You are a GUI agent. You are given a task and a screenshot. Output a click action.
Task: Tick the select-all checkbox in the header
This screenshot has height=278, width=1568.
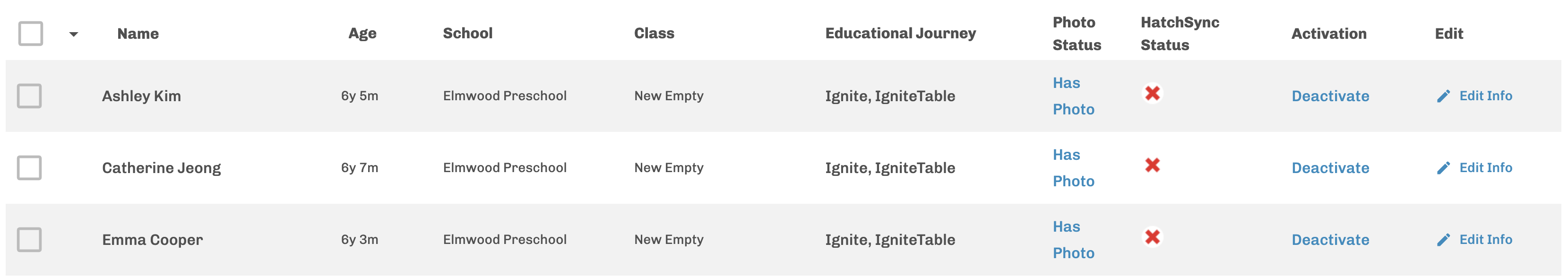tap(30, 34)
